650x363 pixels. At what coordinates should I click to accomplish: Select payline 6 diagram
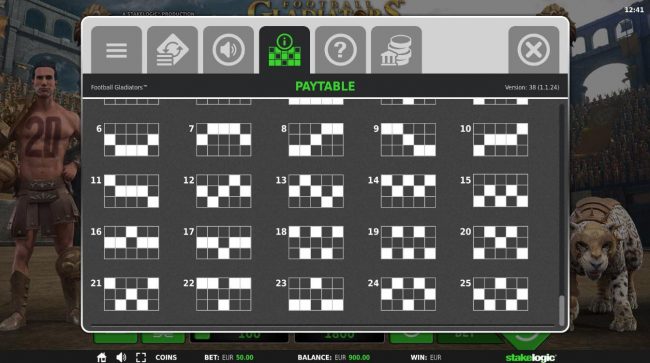pyautogui.click(x=131, y=140)
